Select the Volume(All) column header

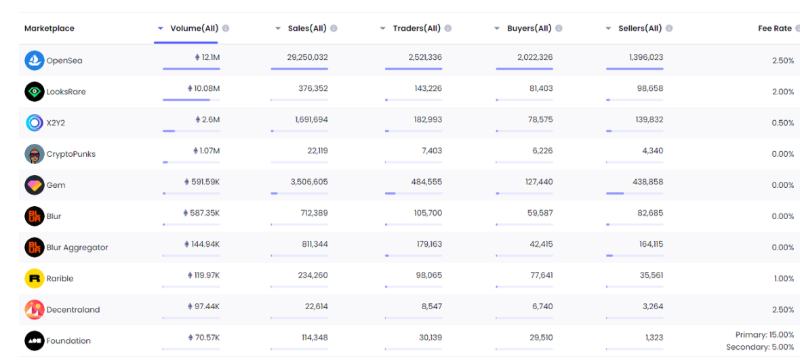pyautogui.click(x=194, y=28)
